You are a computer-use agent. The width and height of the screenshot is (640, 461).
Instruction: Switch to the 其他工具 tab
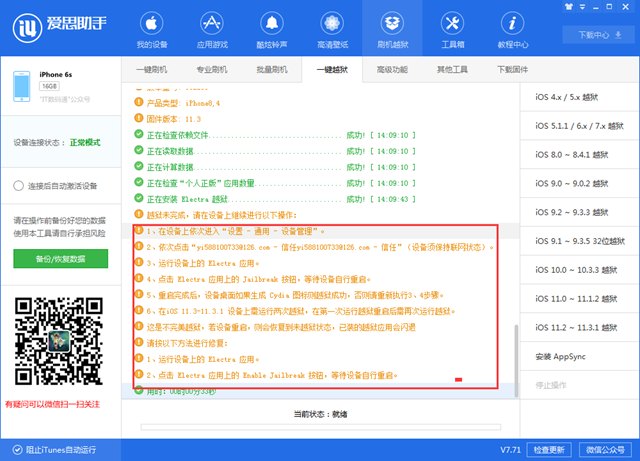point(452,69)
